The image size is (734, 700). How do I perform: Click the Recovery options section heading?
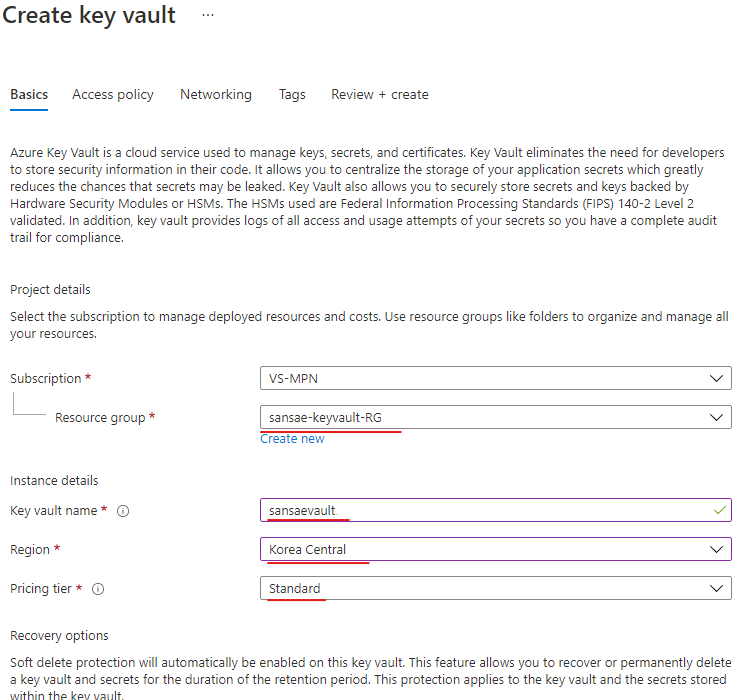59,636
